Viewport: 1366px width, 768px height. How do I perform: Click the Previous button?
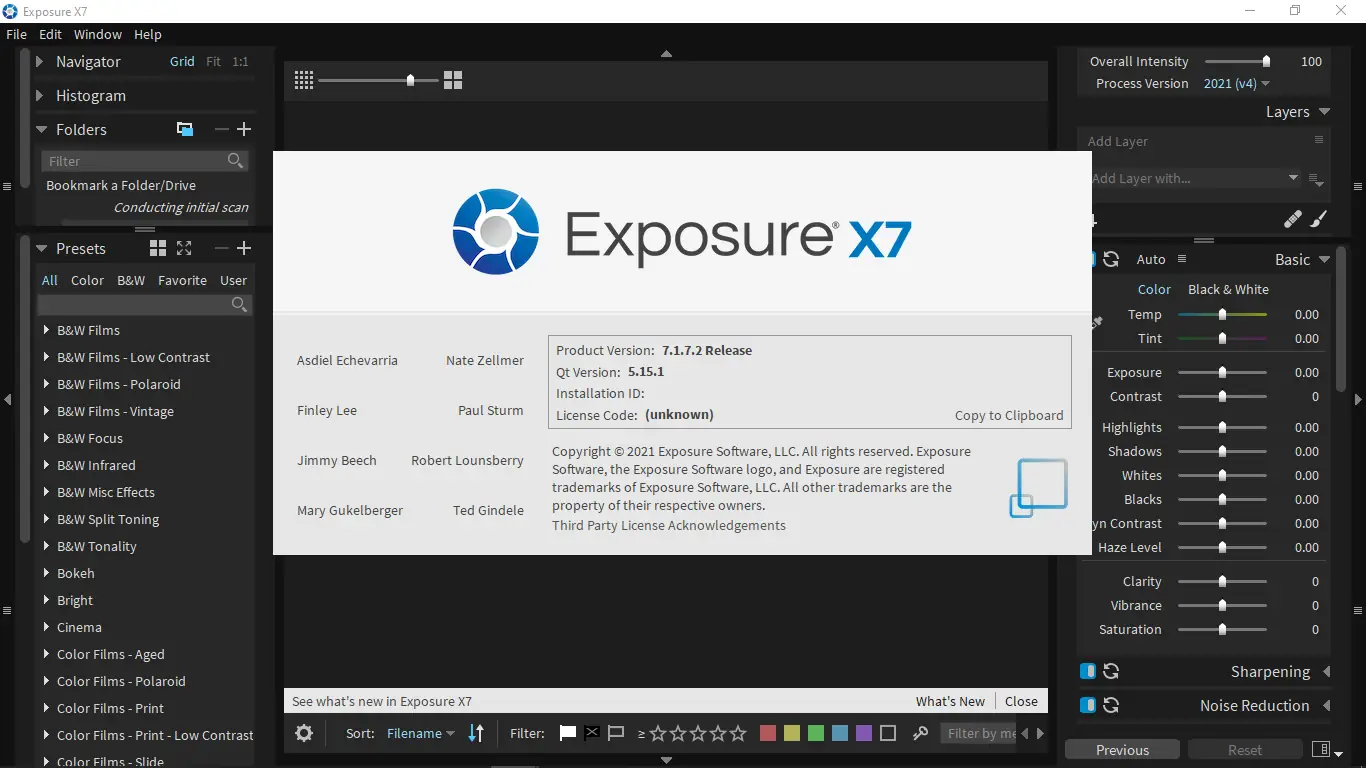tap(1122, 750)
